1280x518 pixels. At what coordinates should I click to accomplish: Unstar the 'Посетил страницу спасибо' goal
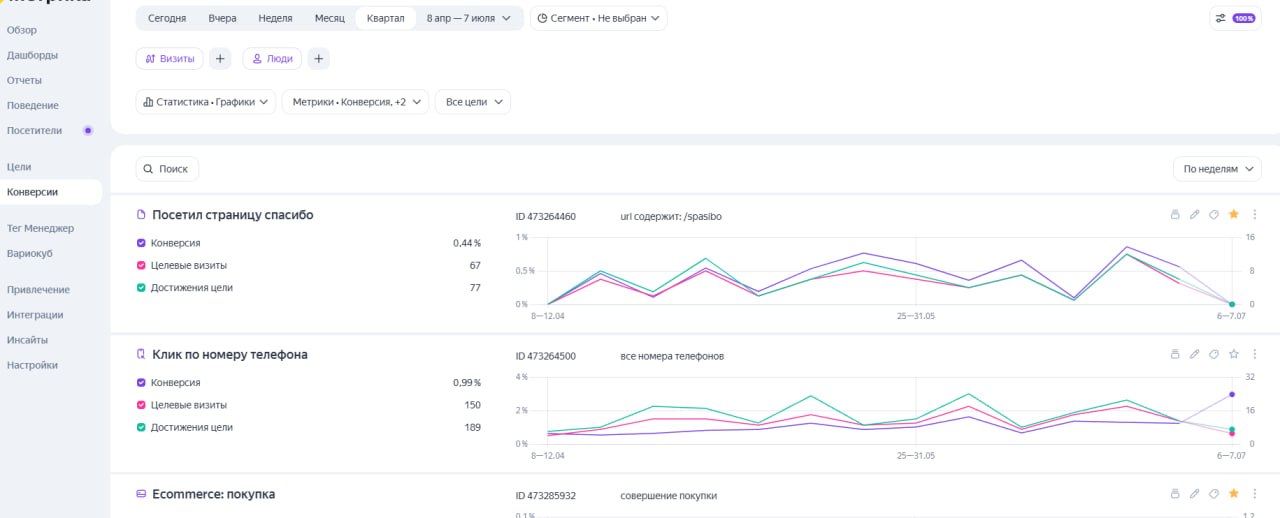pyautogui.click(x=1234, y=214)
